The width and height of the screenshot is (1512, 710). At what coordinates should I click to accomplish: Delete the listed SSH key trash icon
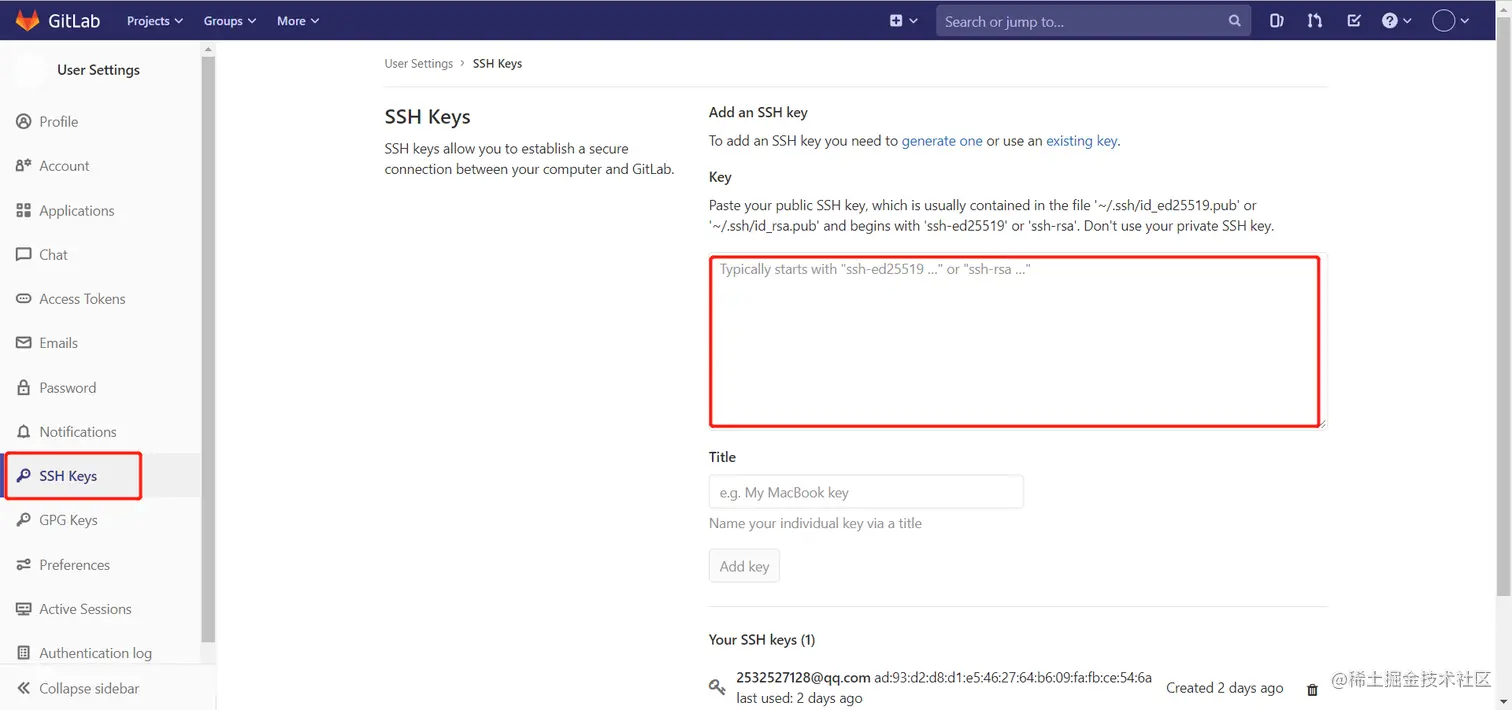[1313, 689]
